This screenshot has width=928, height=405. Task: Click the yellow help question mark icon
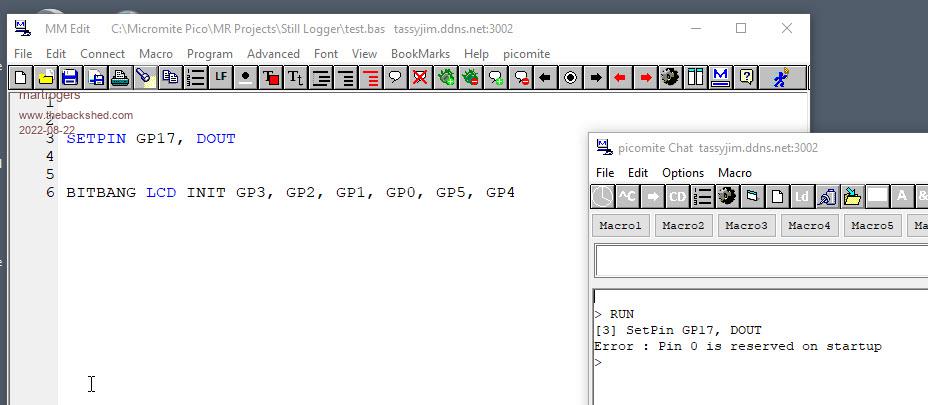click(745, 77)
